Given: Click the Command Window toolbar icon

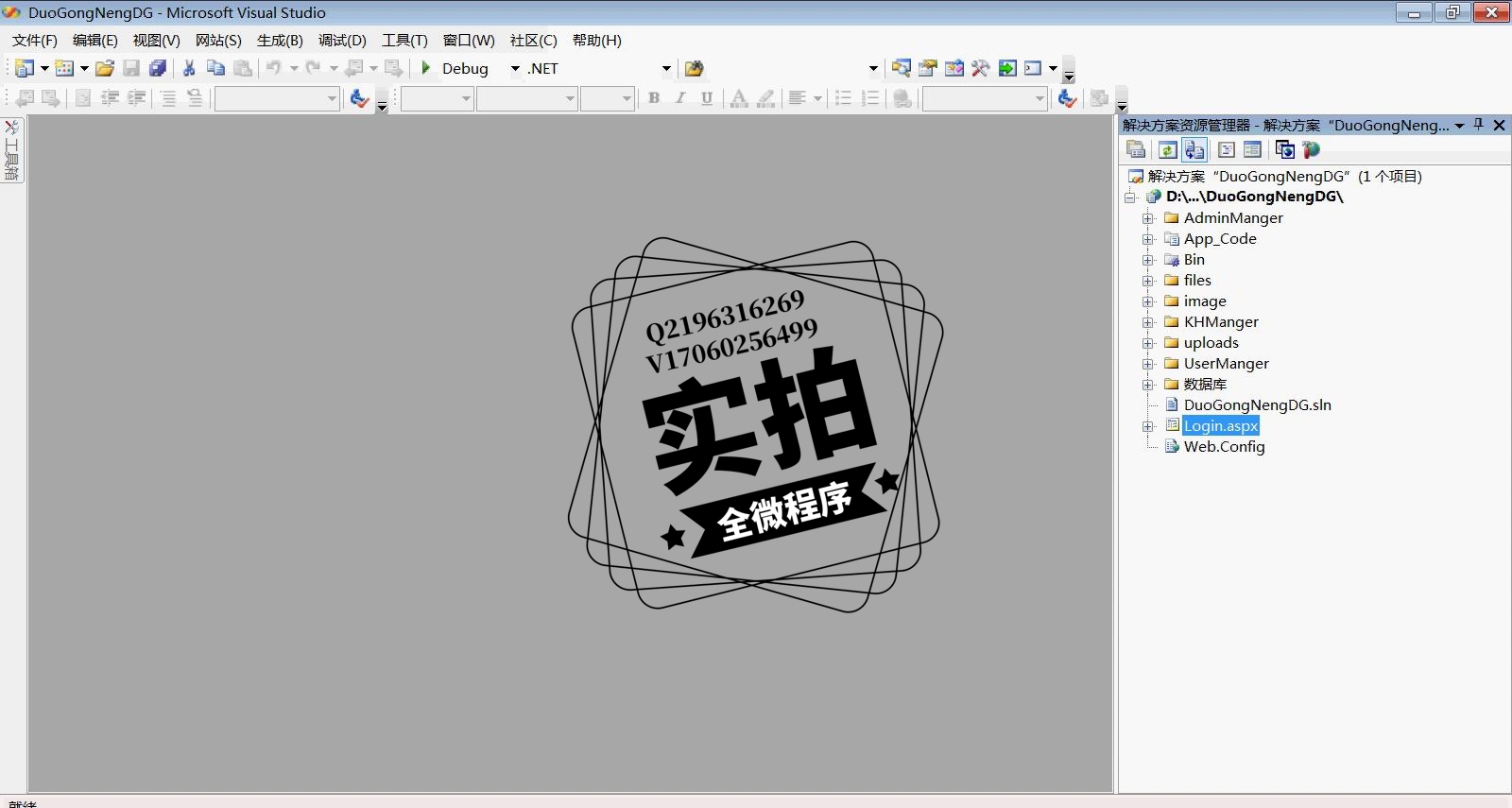Looking at the screenshot, I should click(x=1033, y=68).
